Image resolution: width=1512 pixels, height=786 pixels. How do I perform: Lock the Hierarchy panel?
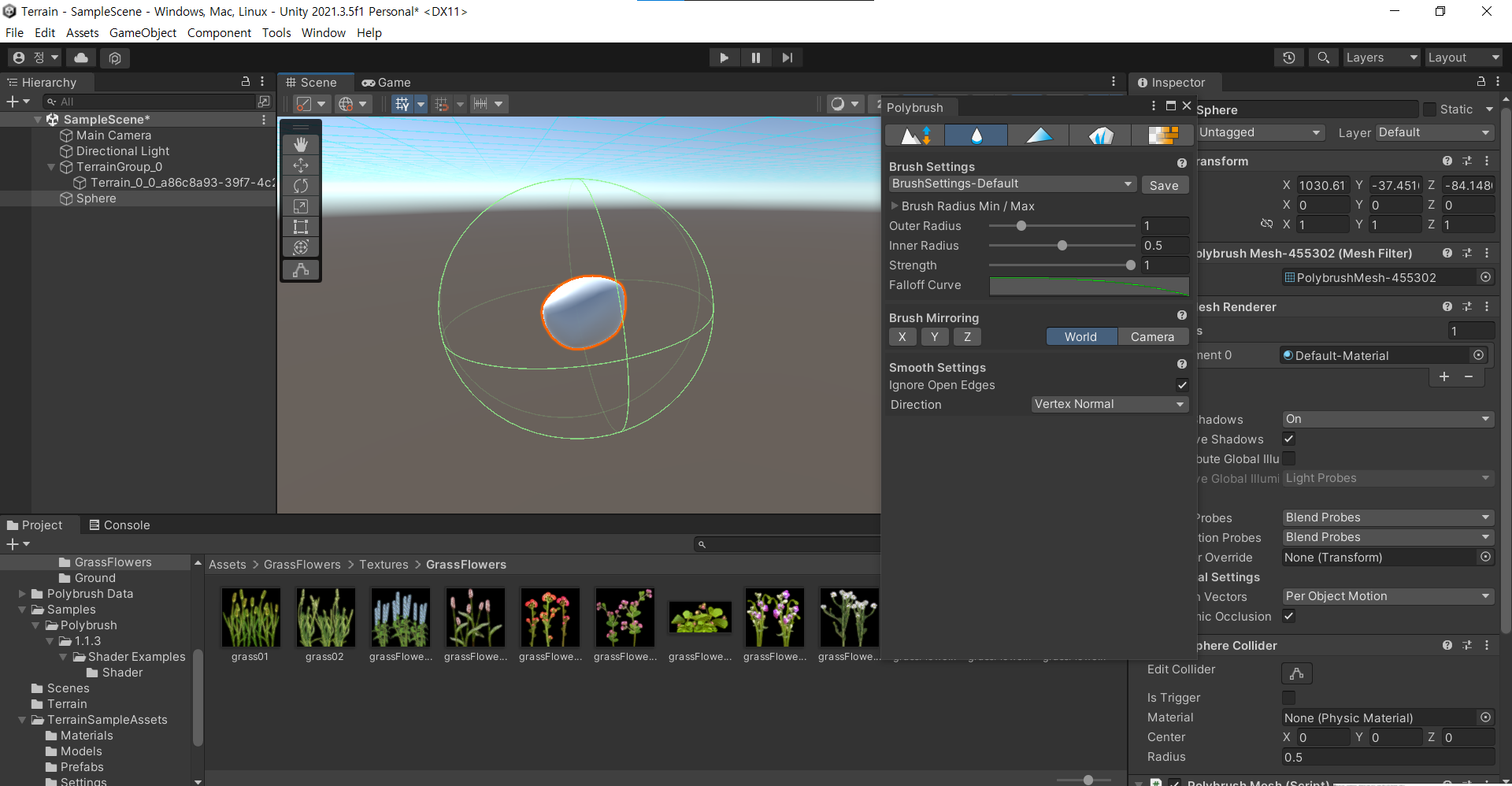[246, 82]
